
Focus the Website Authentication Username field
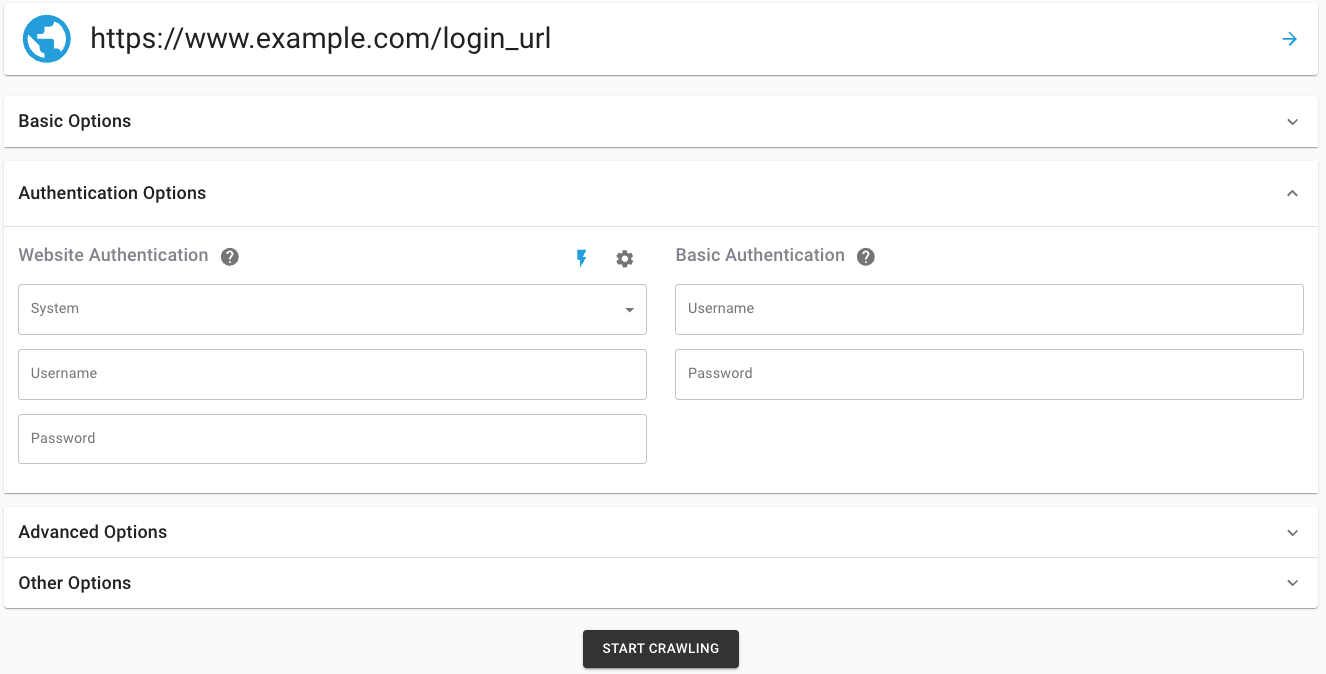[x=332, y=375]
